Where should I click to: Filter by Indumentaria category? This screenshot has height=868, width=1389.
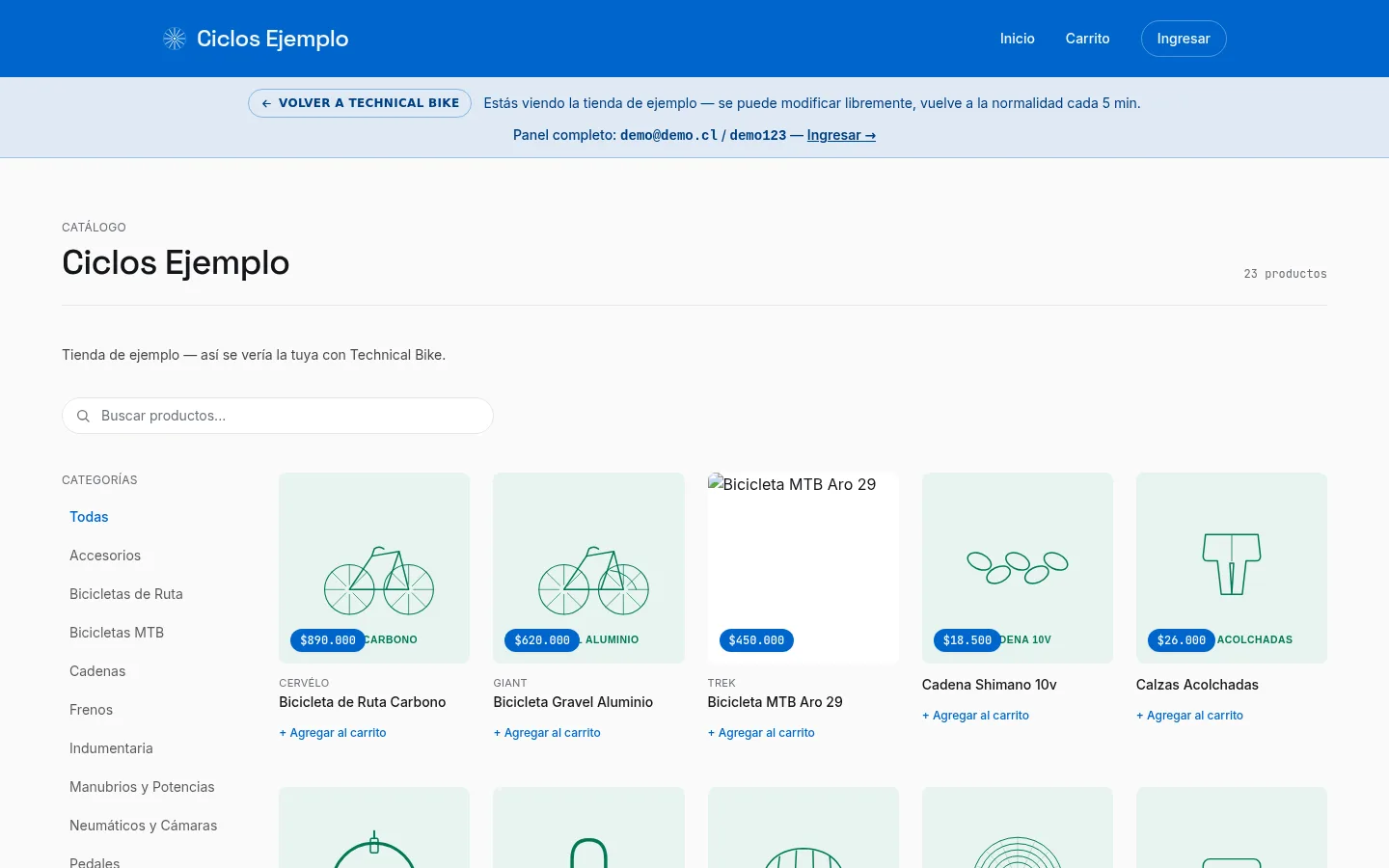click(111, 748)
